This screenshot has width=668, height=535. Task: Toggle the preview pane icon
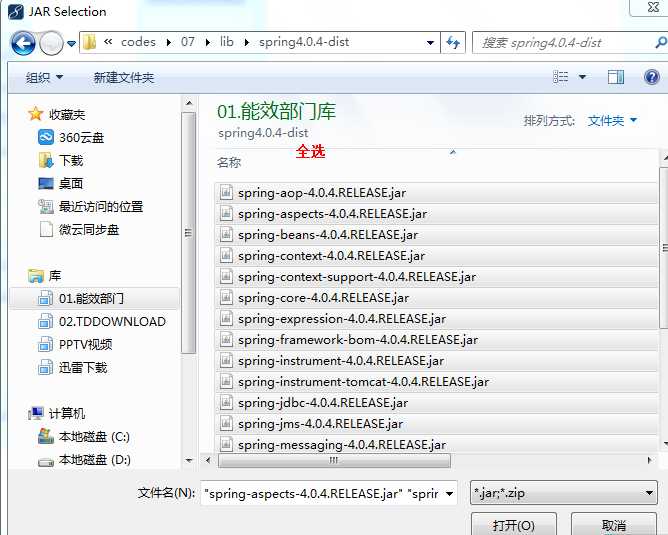point(616,77)
